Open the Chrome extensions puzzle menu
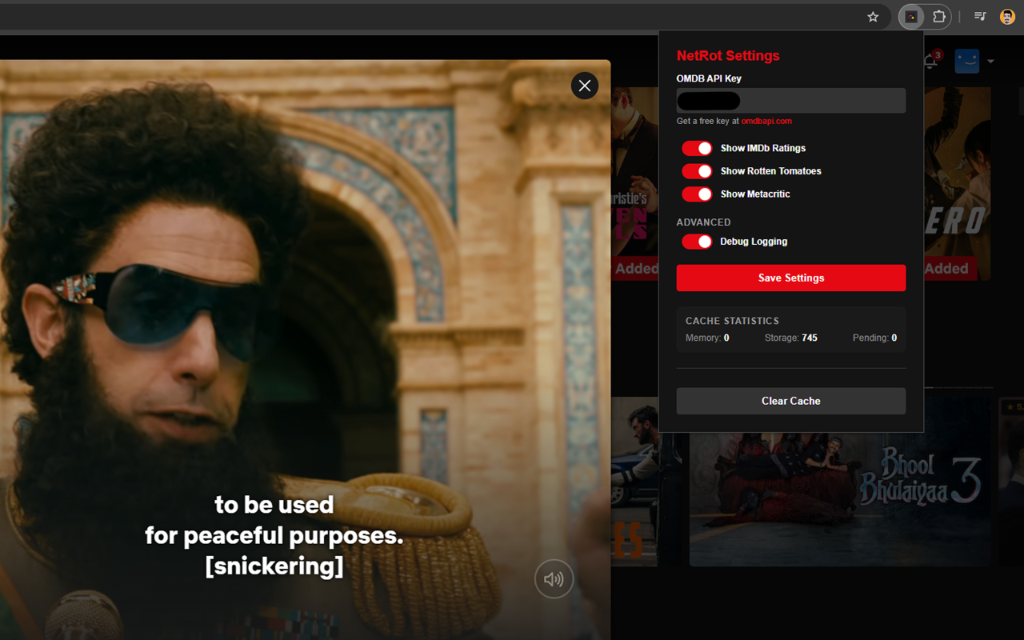Image resolution: width=1024 pixels, height=640 pixels. coord(939,16)
